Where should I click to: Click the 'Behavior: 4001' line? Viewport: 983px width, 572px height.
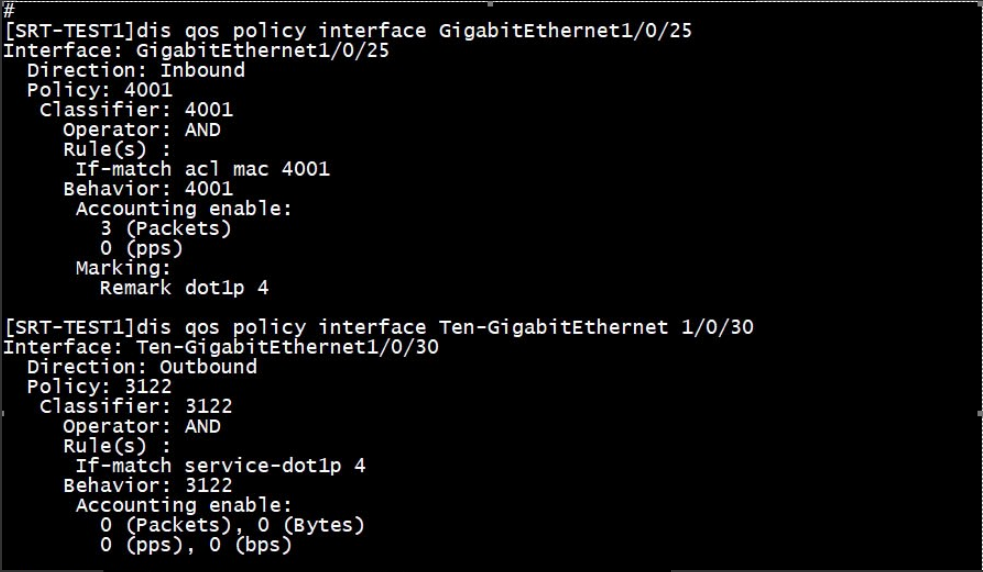point(148,189)
